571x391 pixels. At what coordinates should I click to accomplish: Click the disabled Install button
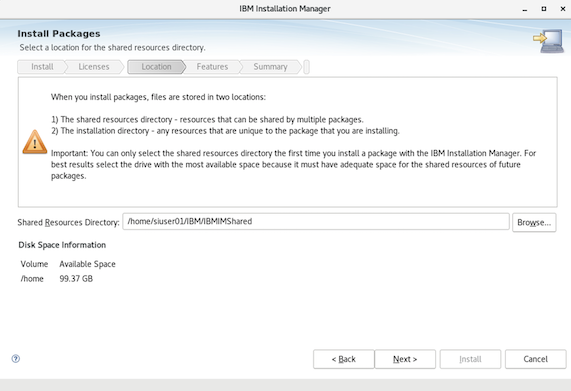point(470,359)
